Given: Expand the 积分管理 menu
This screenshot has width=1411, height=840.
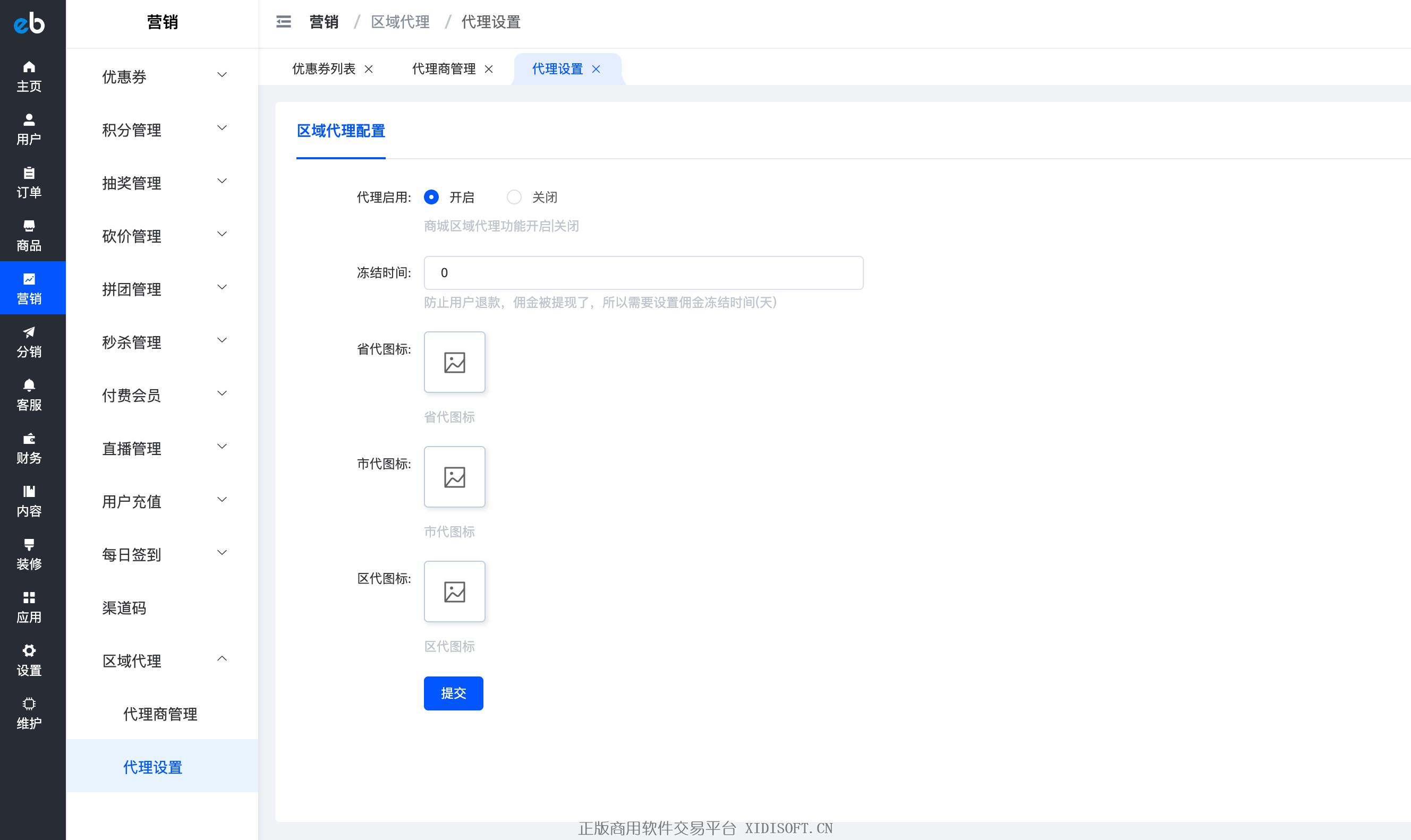Looking at the screenshot, I should [162, 130].
